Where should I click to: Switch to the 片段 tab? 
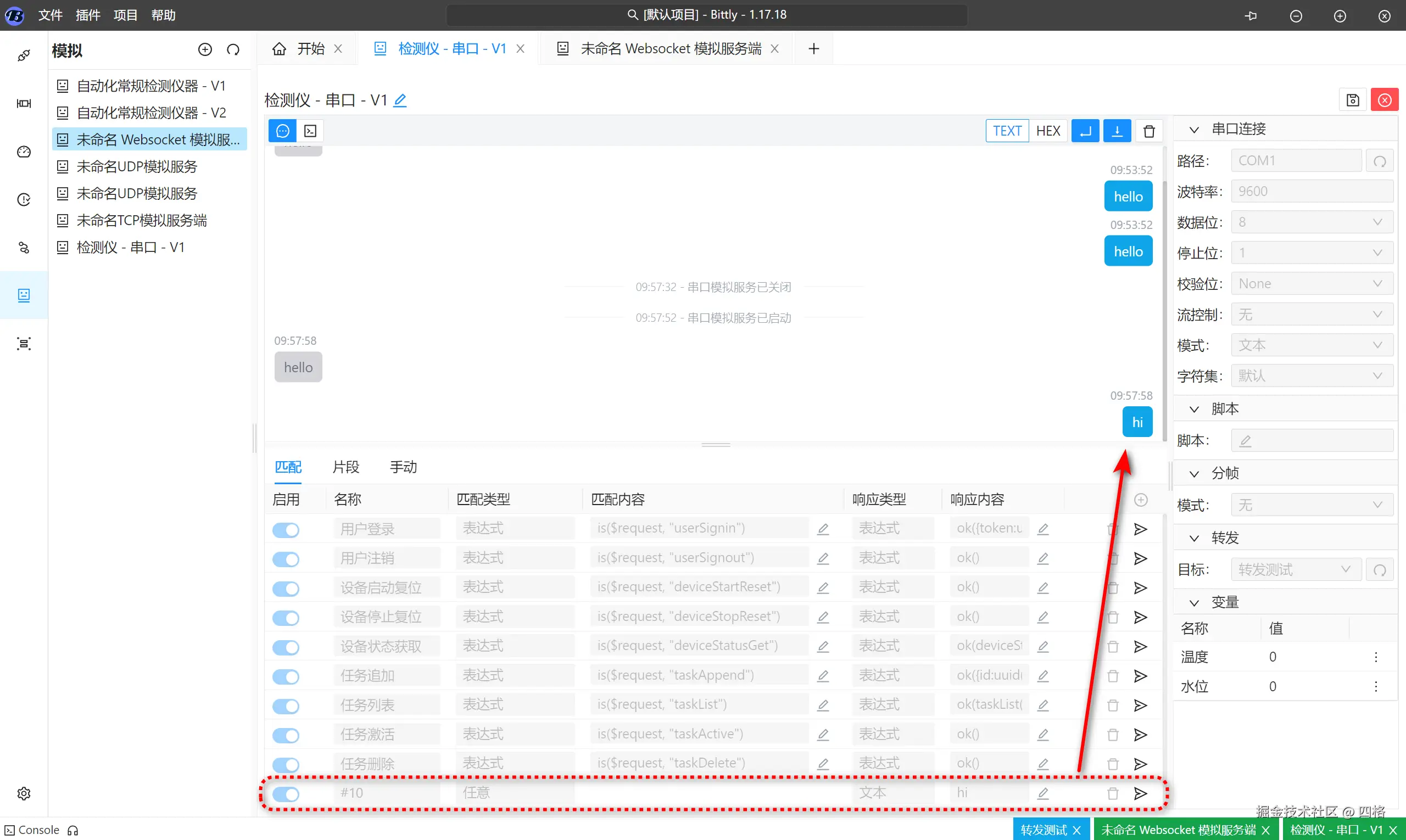pyautogui.click(x=345, y=467)
